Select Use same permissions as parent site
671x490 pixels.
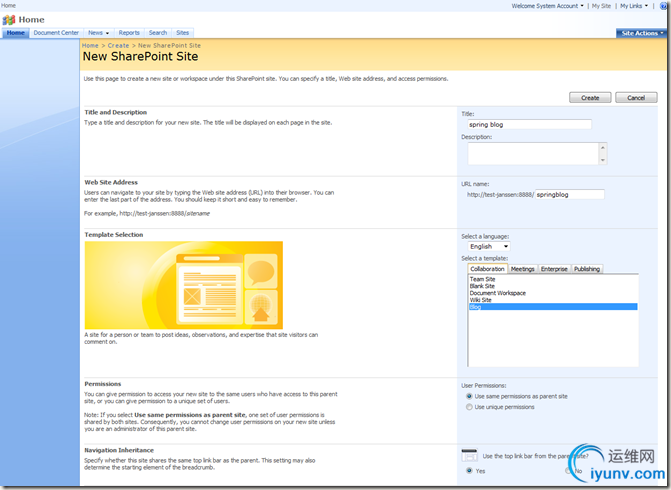tap(469, 396)
